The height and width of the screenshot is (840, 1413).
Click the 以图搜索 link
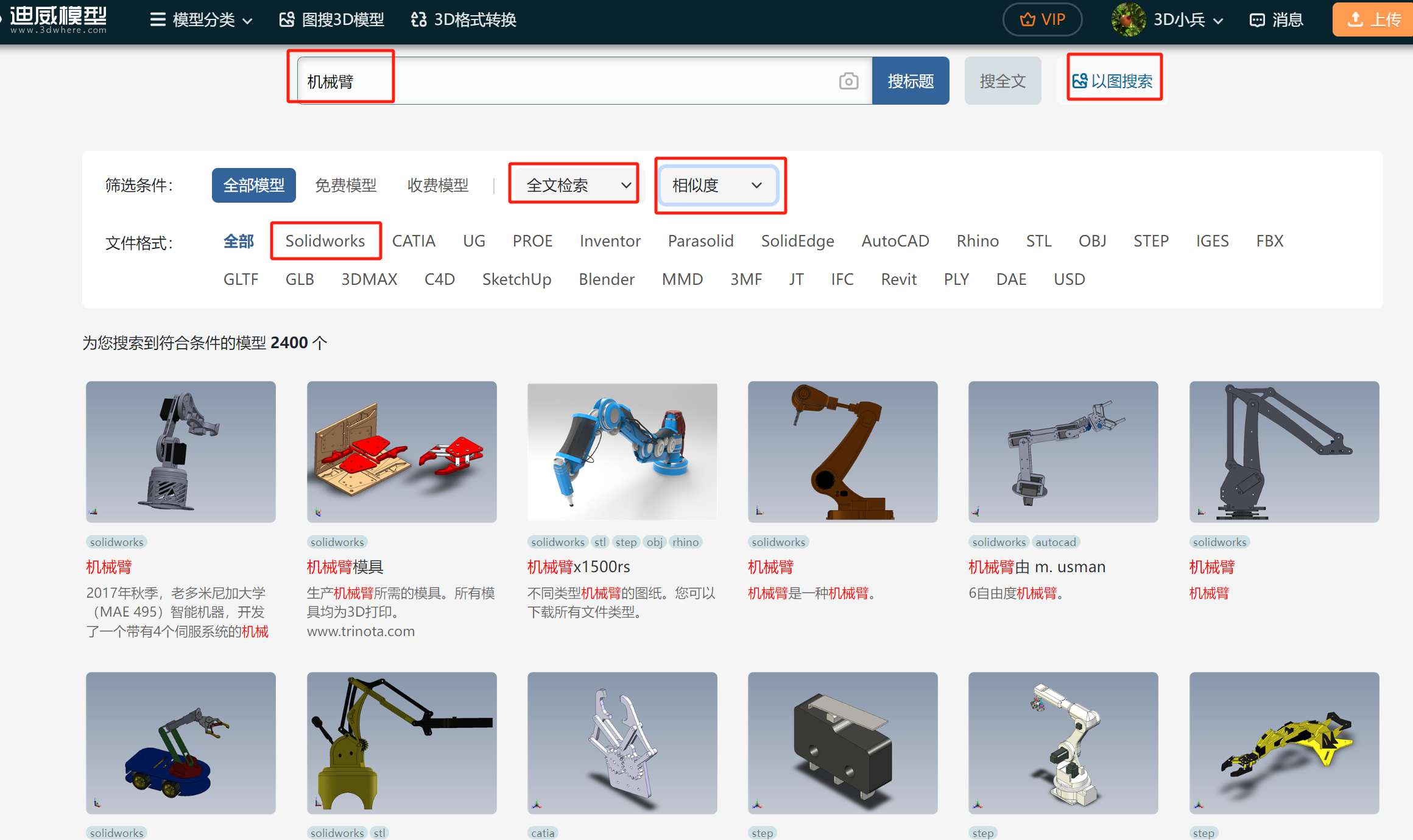pos(1113,81)
